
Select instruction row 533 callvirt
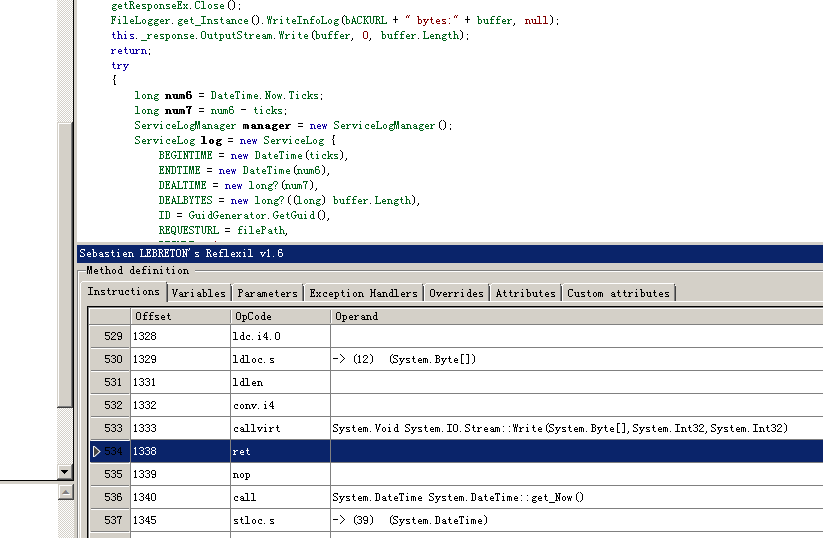tap(456, 428)
